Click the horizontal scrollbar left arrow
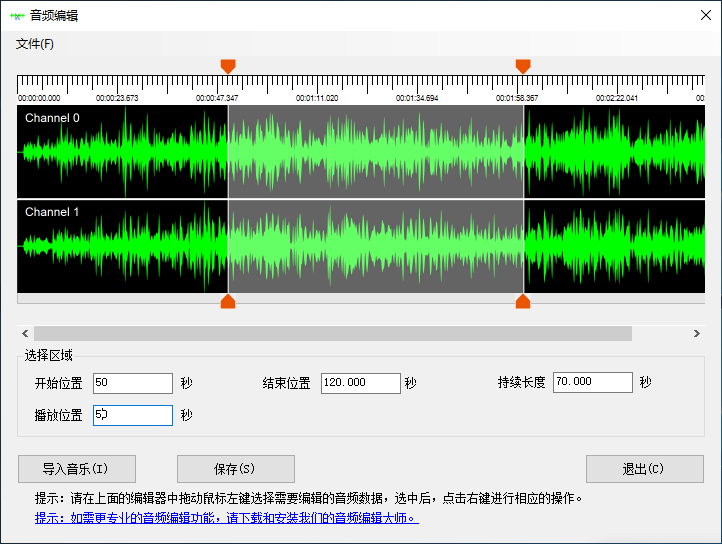The image size is (722, 544). pos(24,333)
